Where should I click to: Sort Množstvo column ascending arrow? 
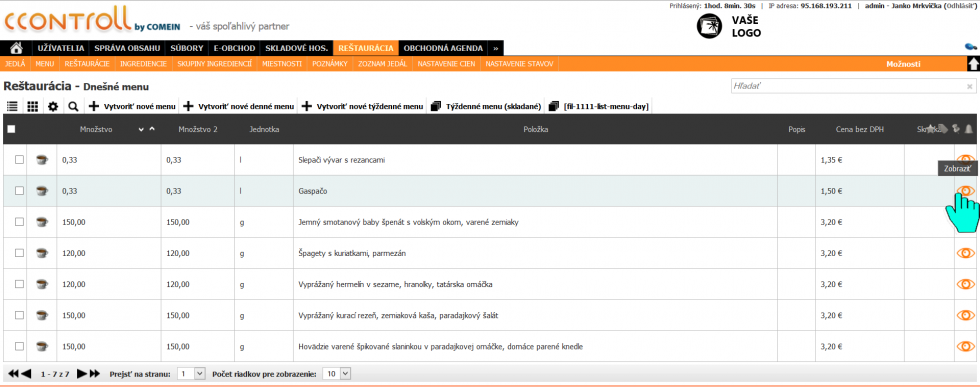(x=152, y=129)
